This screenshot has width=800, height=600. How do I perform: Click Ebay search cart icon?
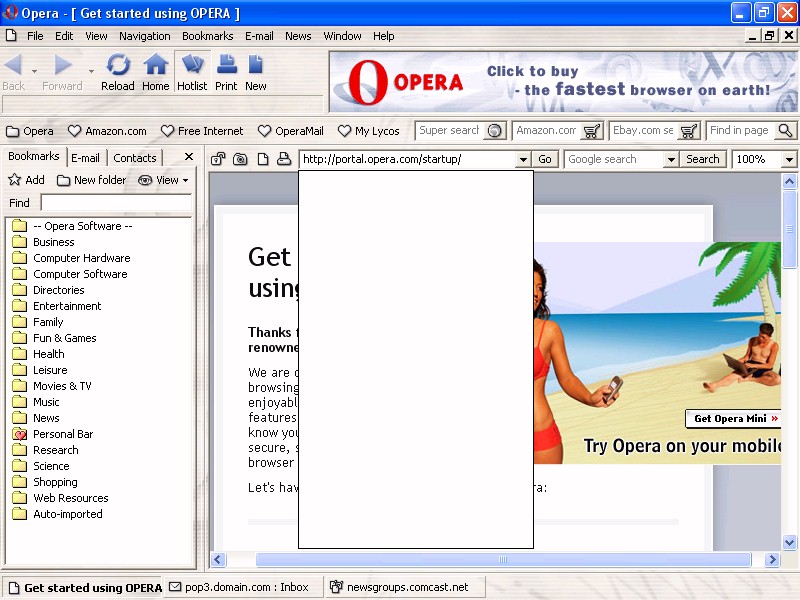(x=689, y=131)
